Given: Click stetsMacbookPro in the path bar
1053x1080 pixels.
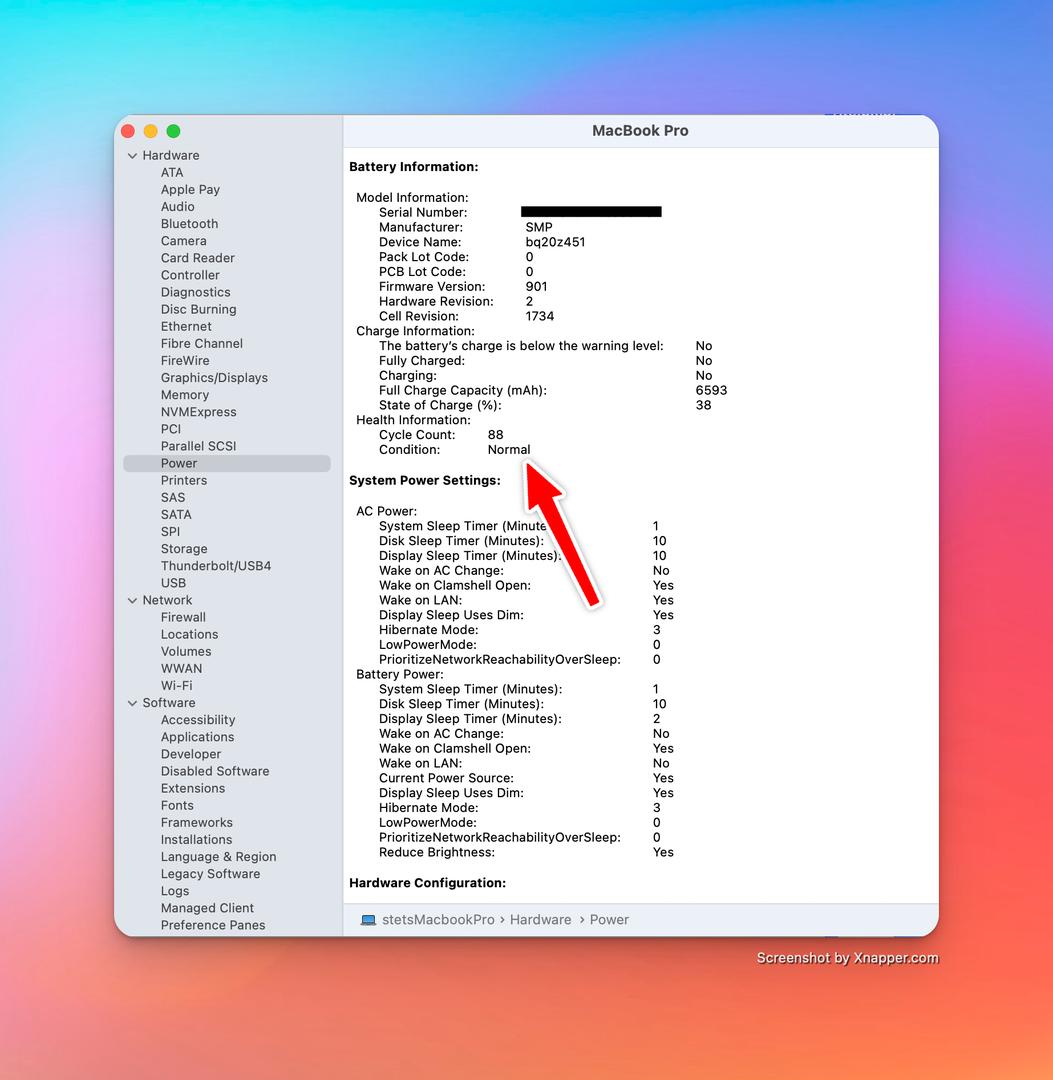Looking at the screenshot, I should pos(438,920).
